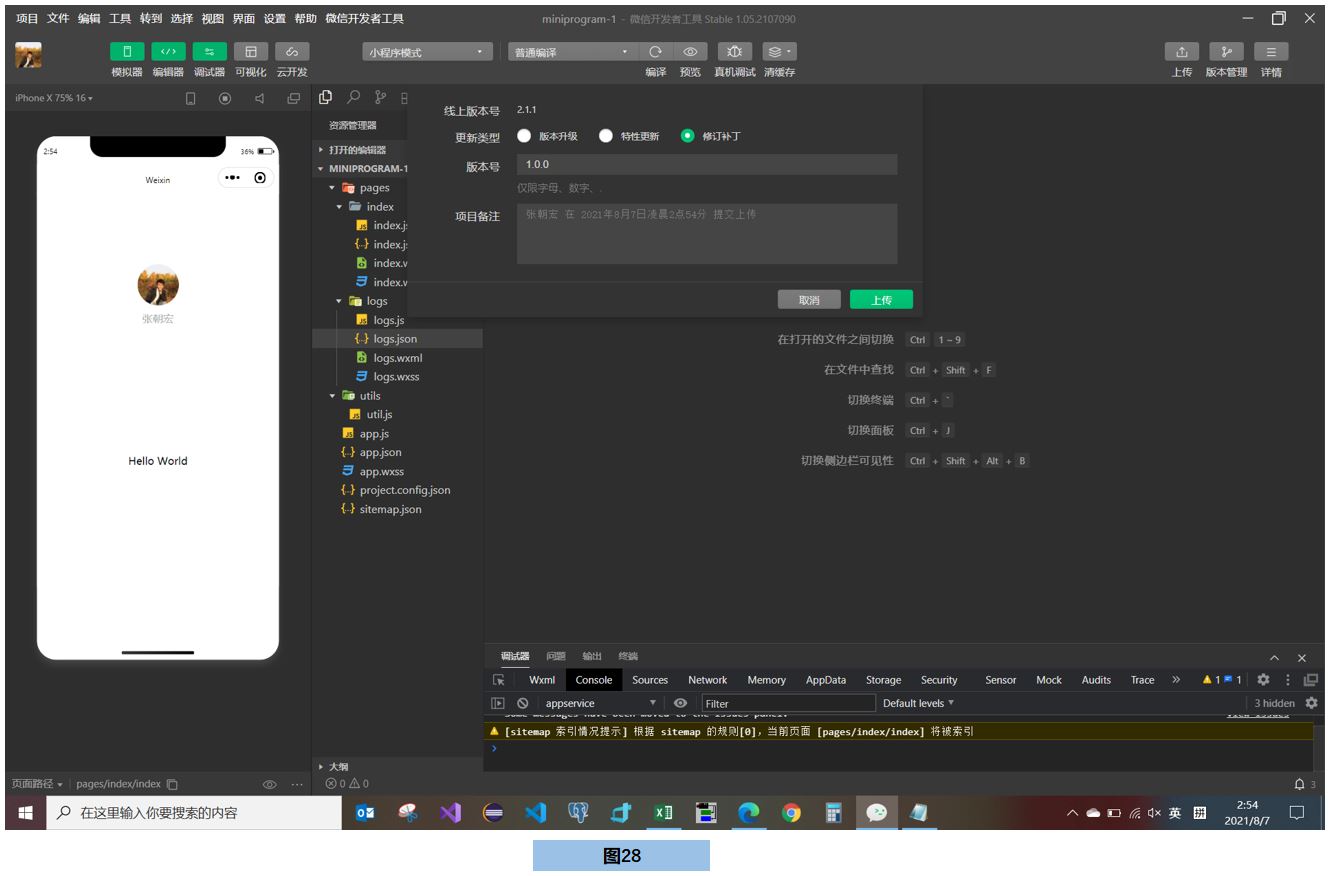The width and height of the screenshot is (1331, 876).
Task: Click the Windows Start button
Action: coord(25,813)
